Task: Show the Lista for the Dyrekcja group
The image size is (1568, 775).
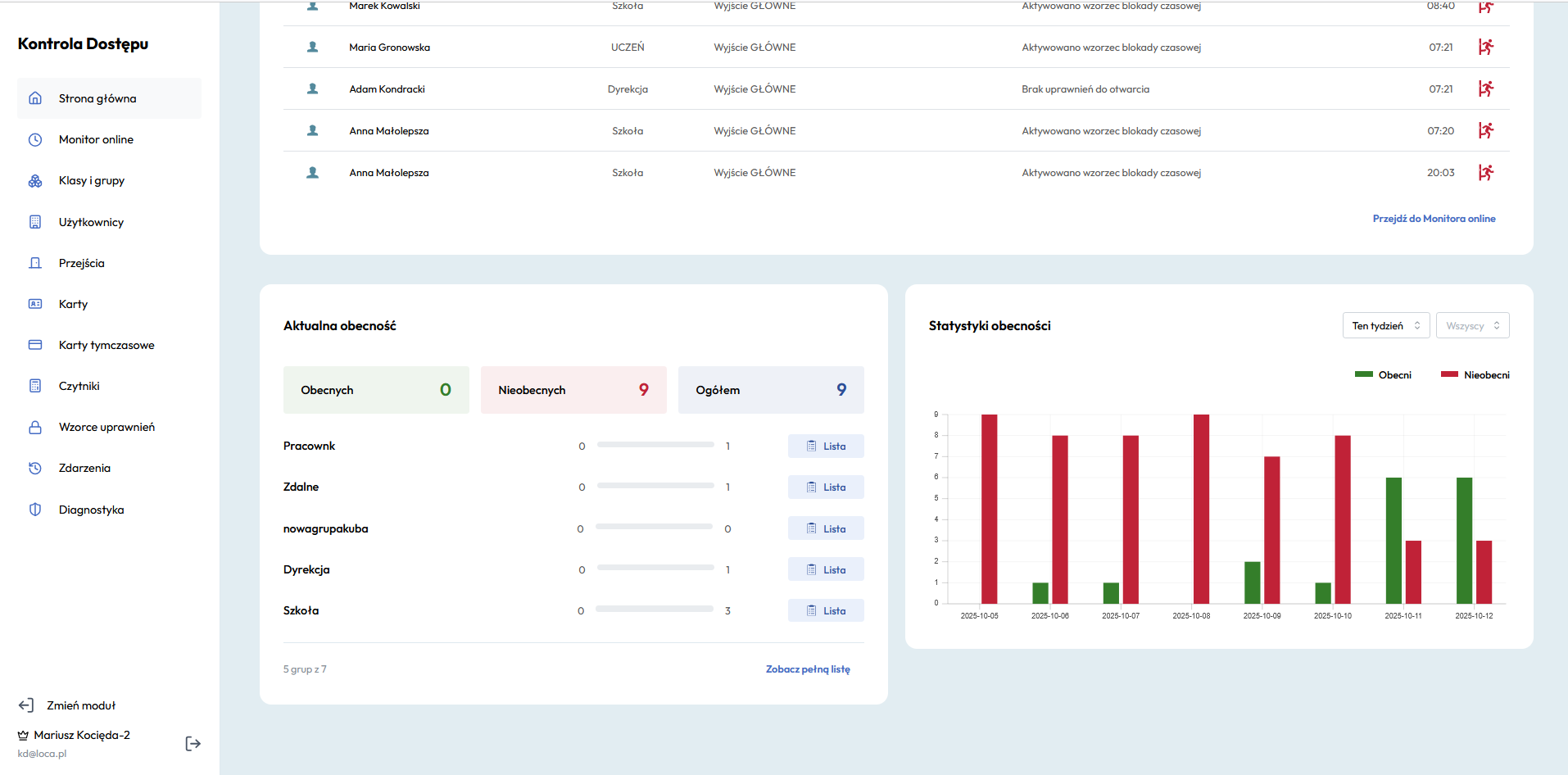Action: pos(826,569)
